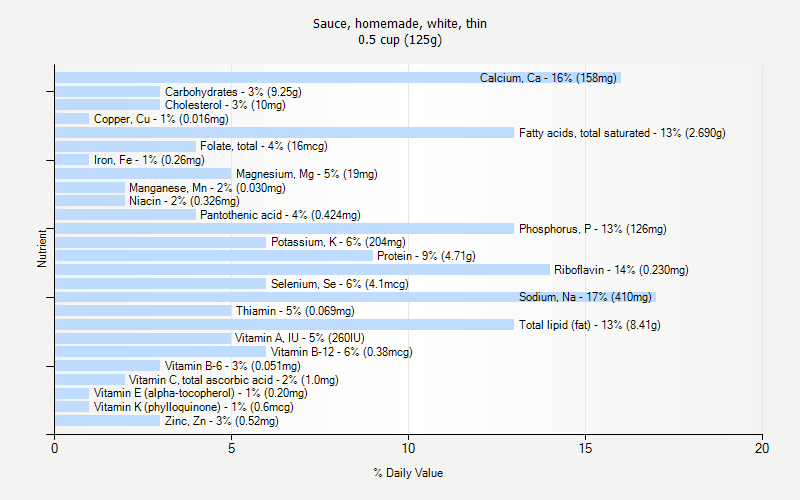Click the Folate, total - 4% (16mcg) label
This screenshot has height=500, width=800.
point(264,146)
